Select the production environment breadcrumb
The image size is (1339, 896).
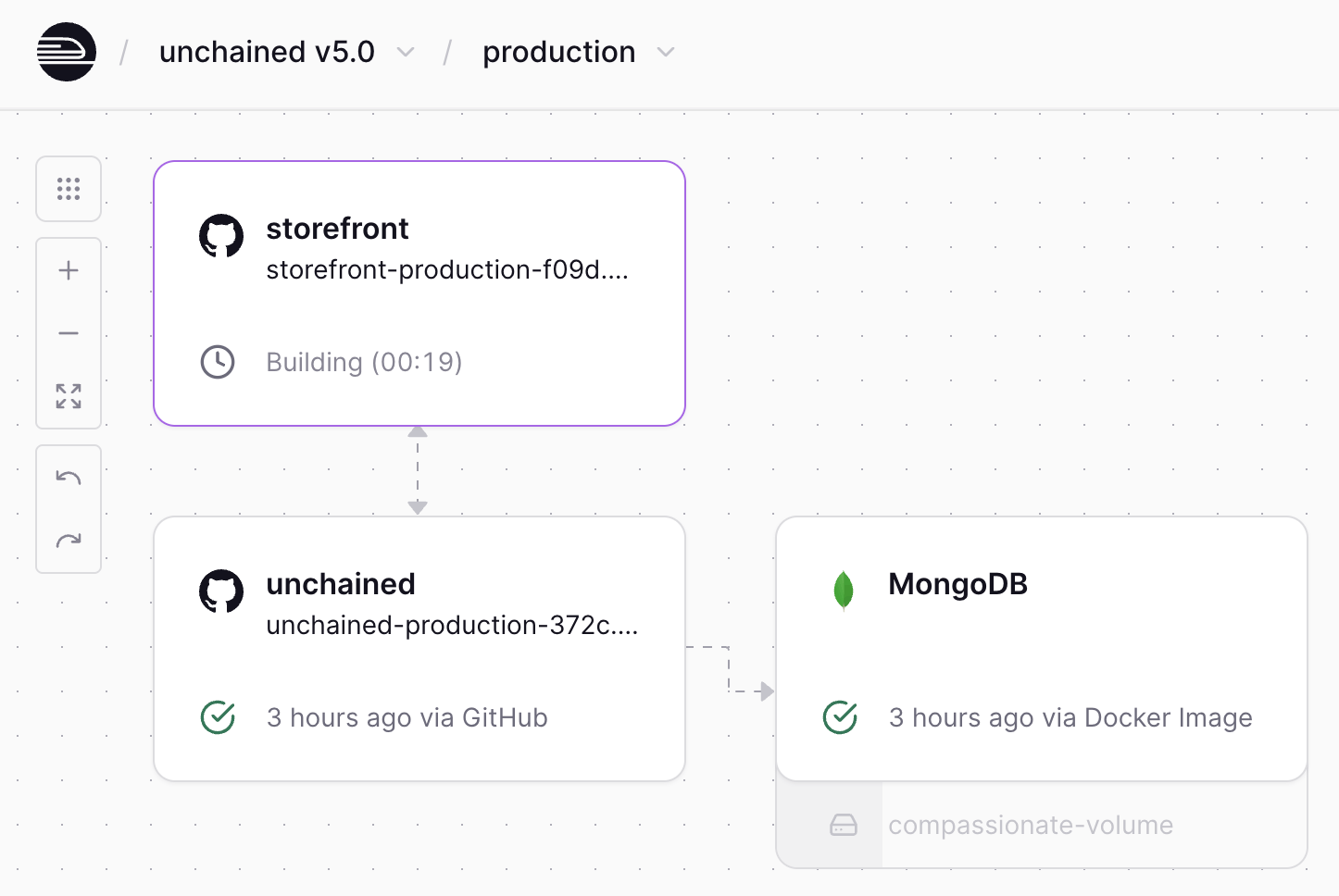point(558,52)
